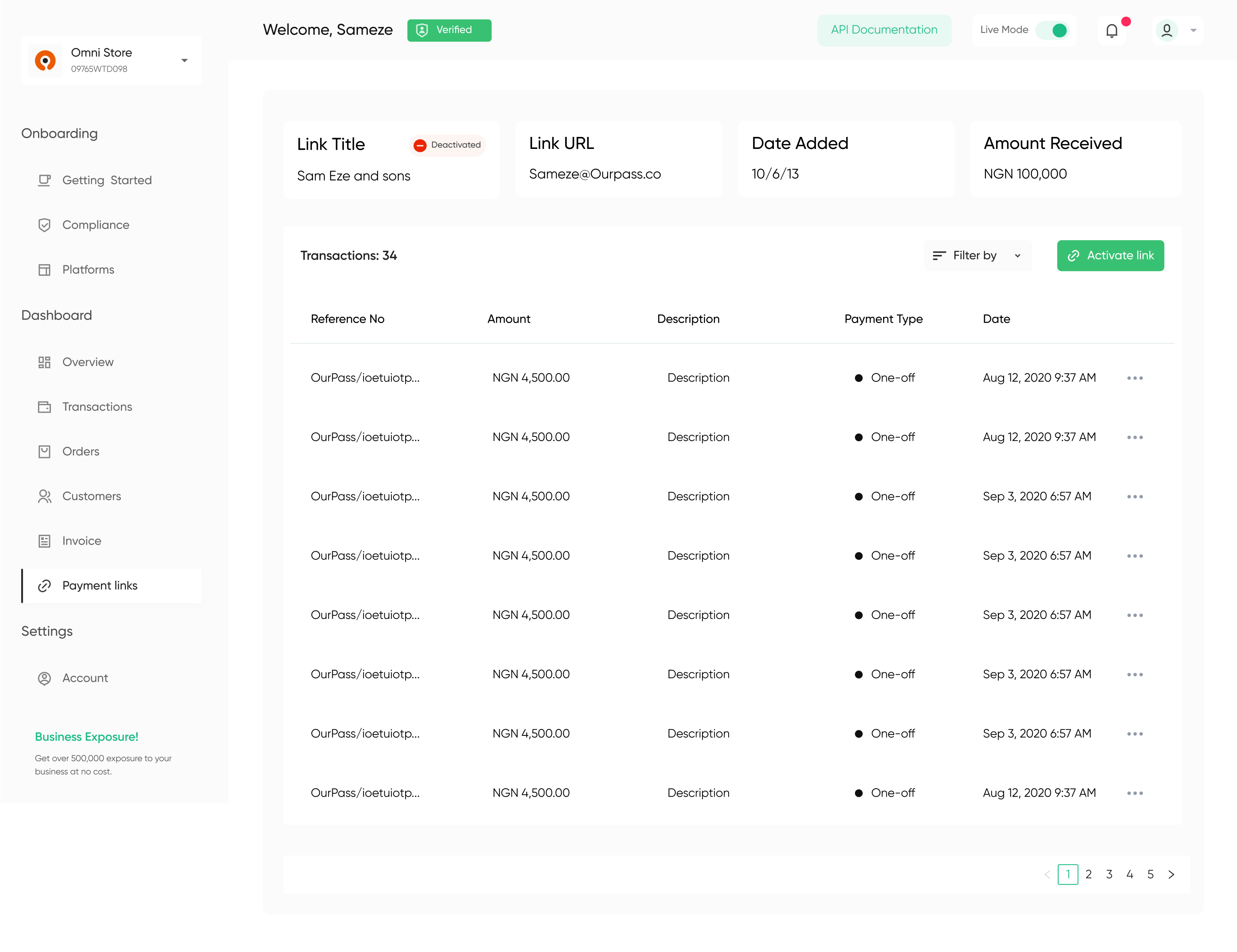This screenshot has width=1237, height=952.
Task: Click the Overview grid icon
Action: click(44, 362)
